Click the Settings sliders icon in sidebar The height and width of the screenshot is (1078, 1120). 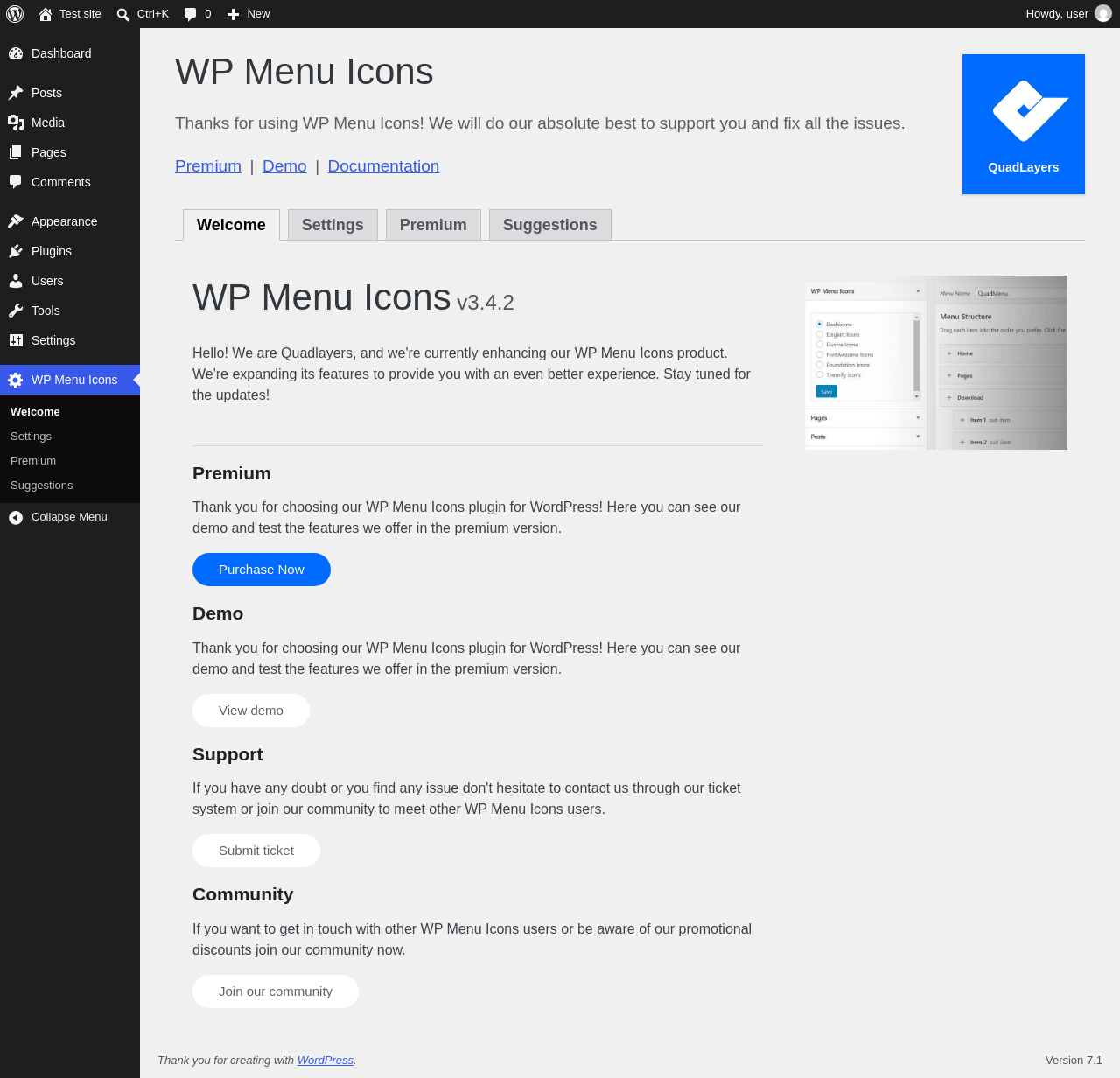(16, 340)
